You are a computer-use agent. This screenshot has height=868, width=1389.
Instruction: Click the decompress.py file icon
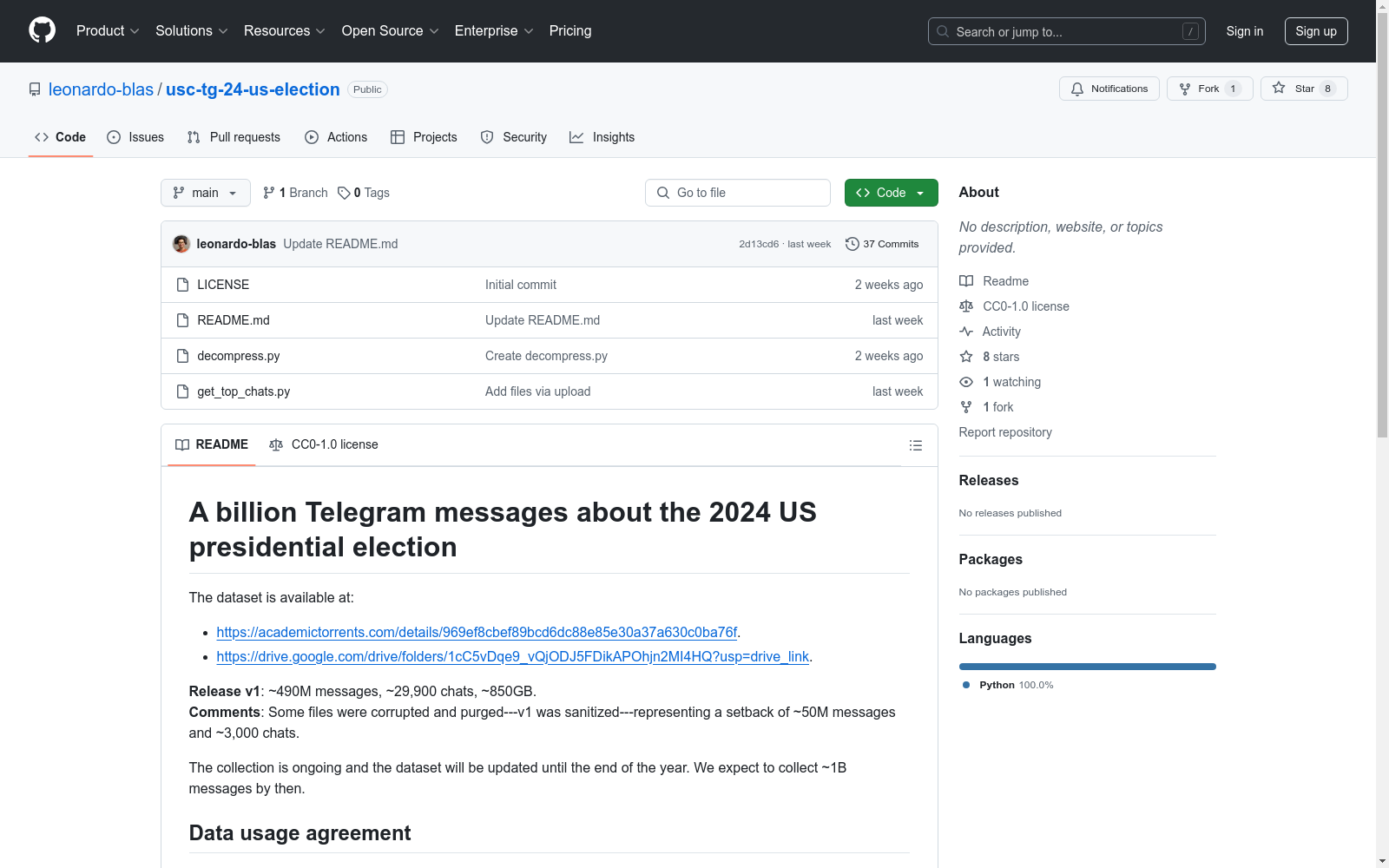pyautogui.click(x=182, y=356)
